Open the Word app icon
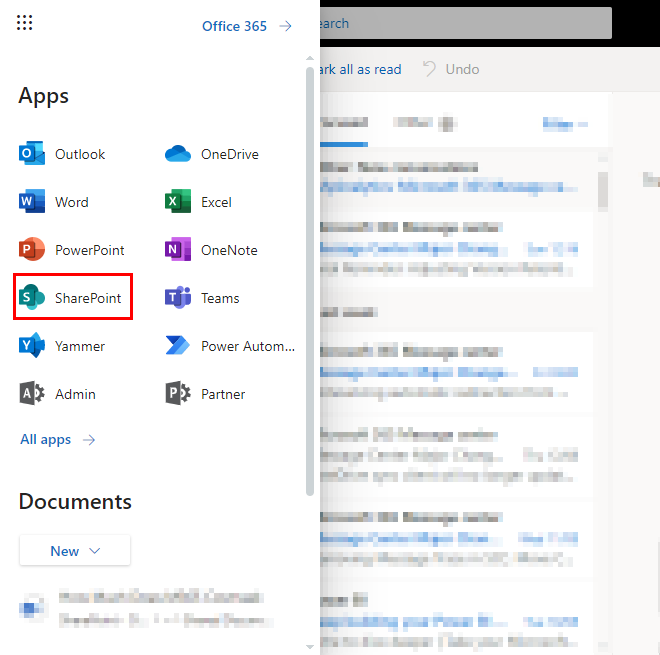 (x=32, y=202)
